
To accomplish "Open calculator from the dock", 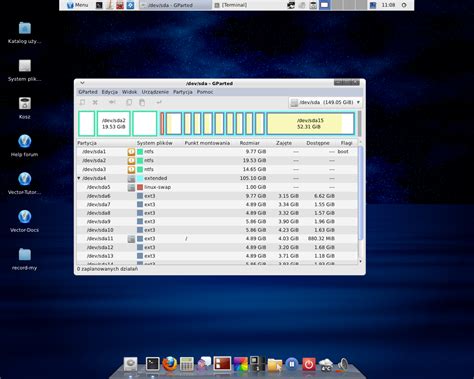I will coord(187,364).
